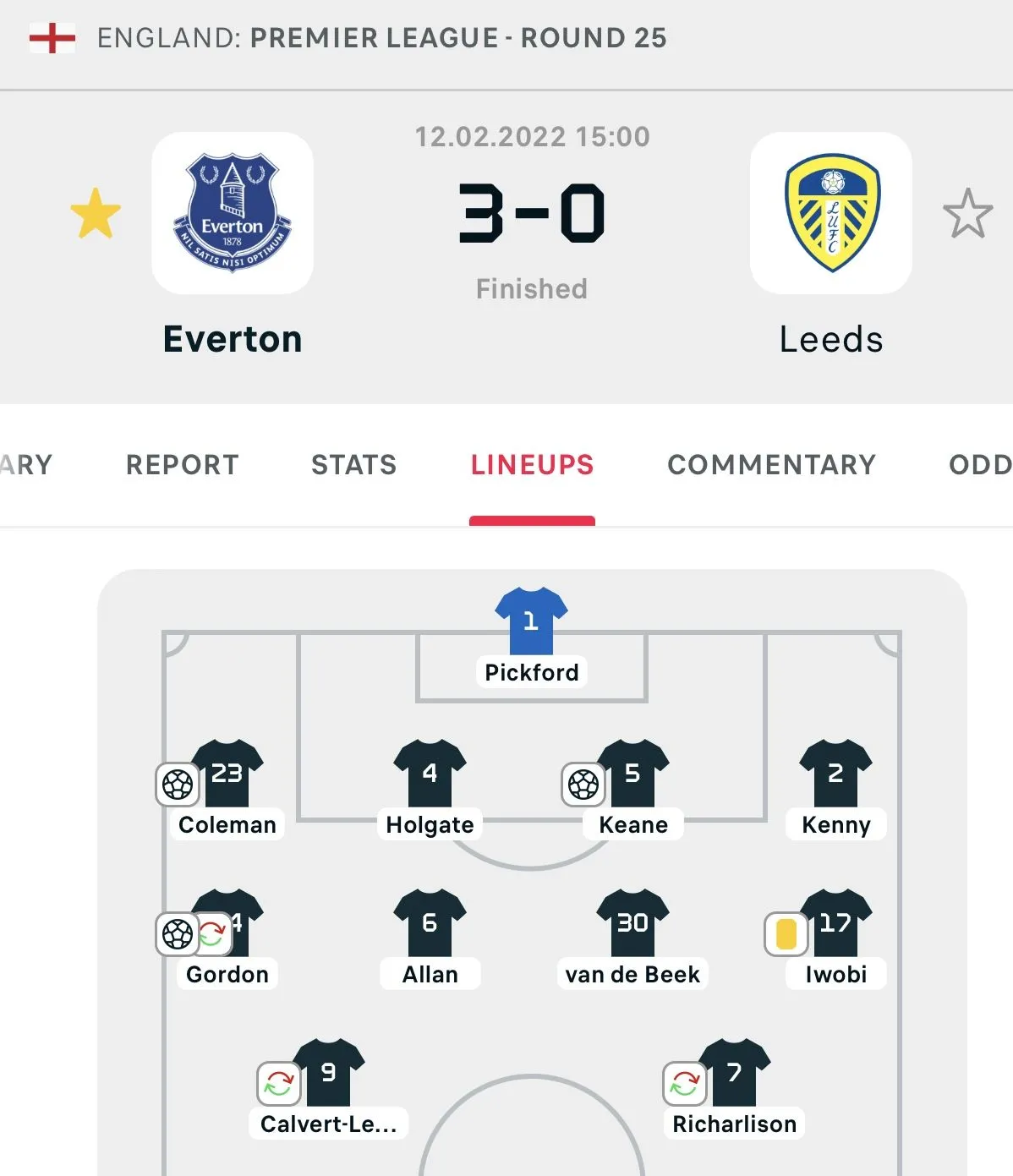
Task: Open the Commentary tab
Action: (771, 465)
